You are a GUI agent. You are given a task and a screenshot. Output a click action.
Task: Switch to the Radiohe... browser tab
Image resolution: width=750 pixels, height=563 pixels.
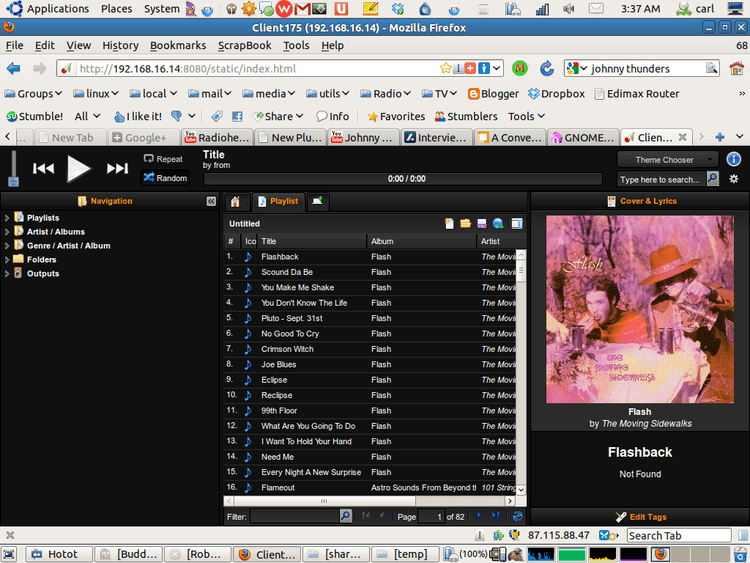pos(217,137)
